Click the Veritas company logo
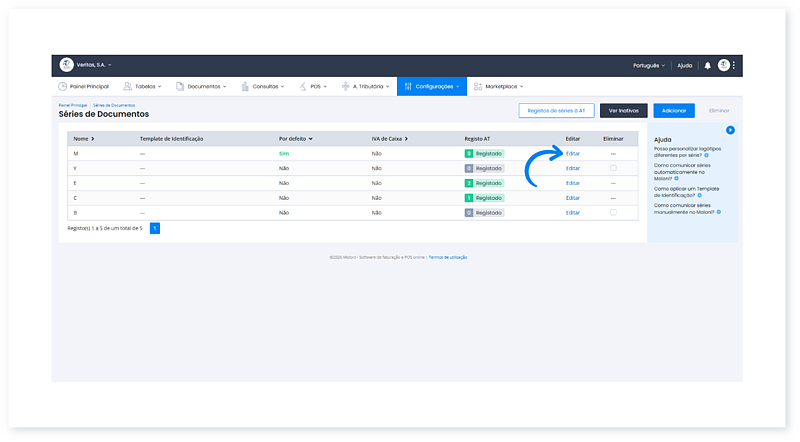 pos(67,65)
